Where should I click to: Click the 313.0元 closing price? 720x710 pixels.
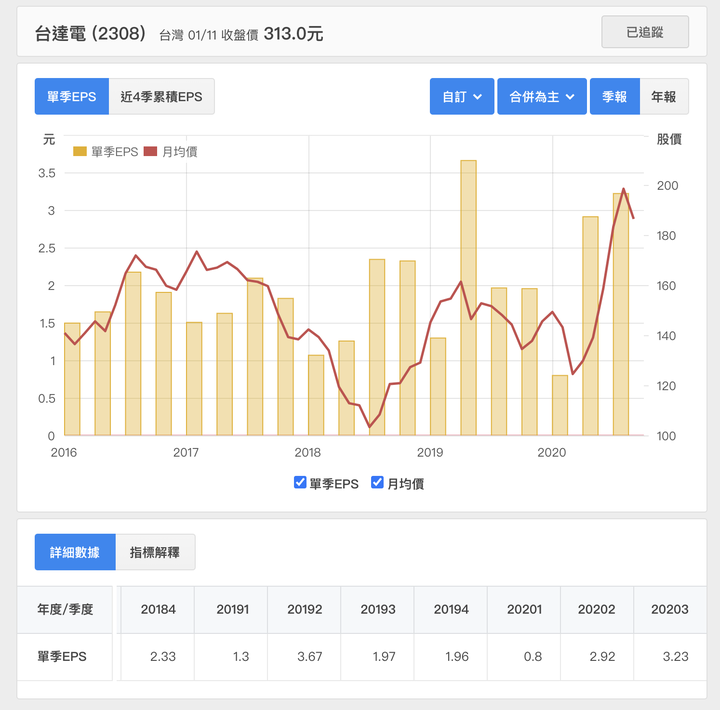tap(293, 34)
